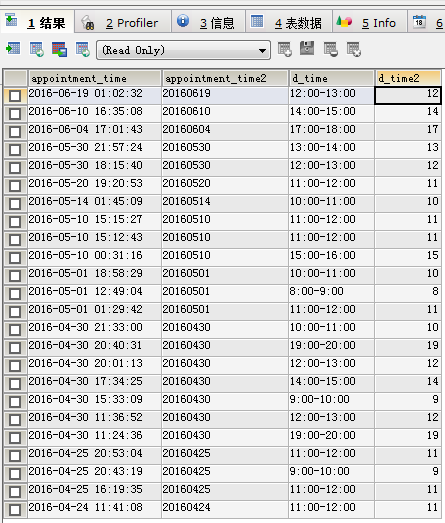This screenshot has width=445, height=523.
Task: Tick checkbox for 2016-05-30 18:15:40 row
Action: [x=15, y=168]
